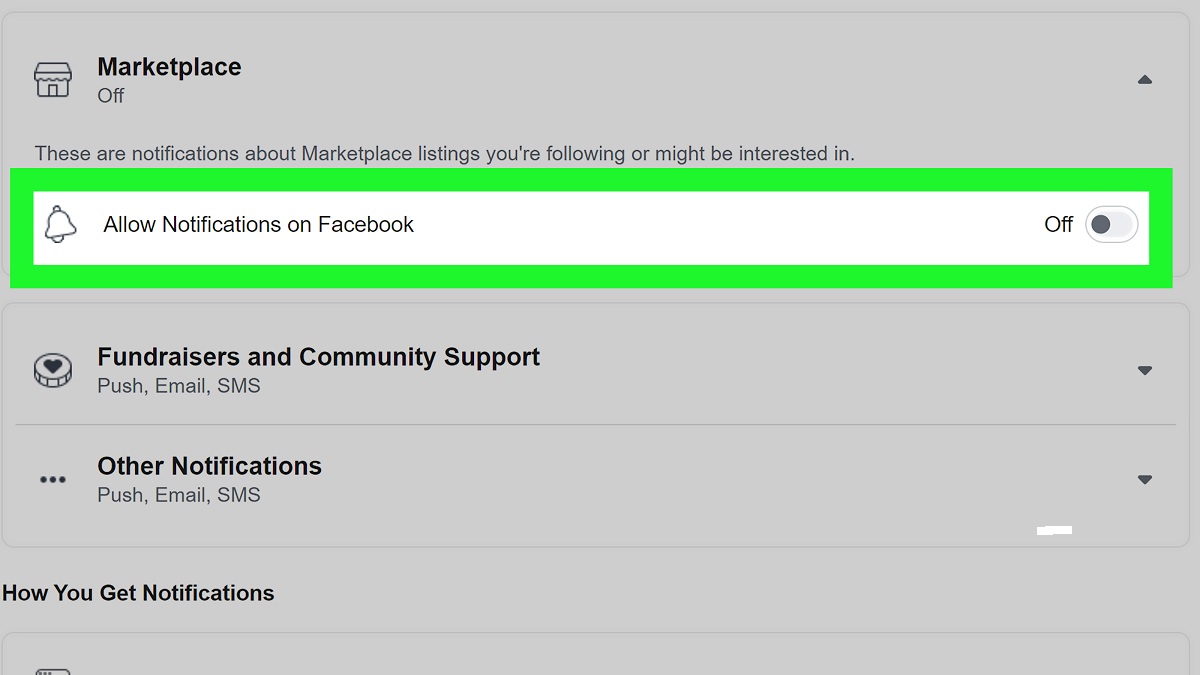Image resolution: width=1200 pixels, height=675 pixels.
Task: Open the Other Notifications heading
Action: (209, 466)
